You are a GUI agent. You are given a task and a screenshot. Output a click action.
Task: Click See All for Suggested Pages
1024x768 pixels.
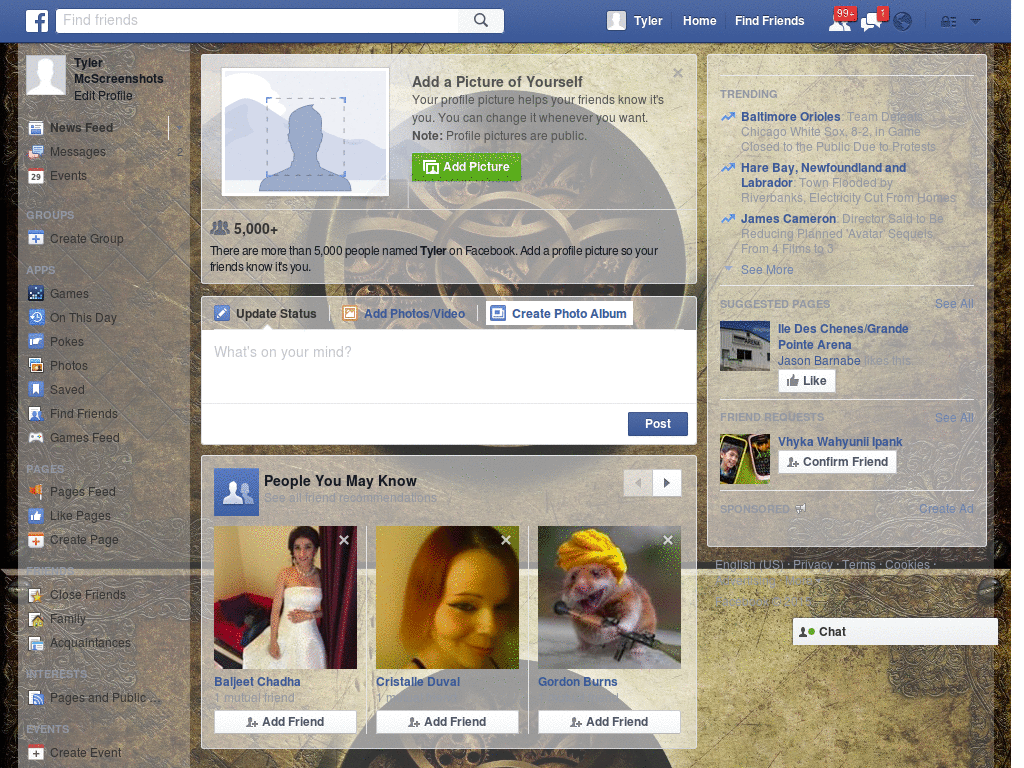point(954,304)
